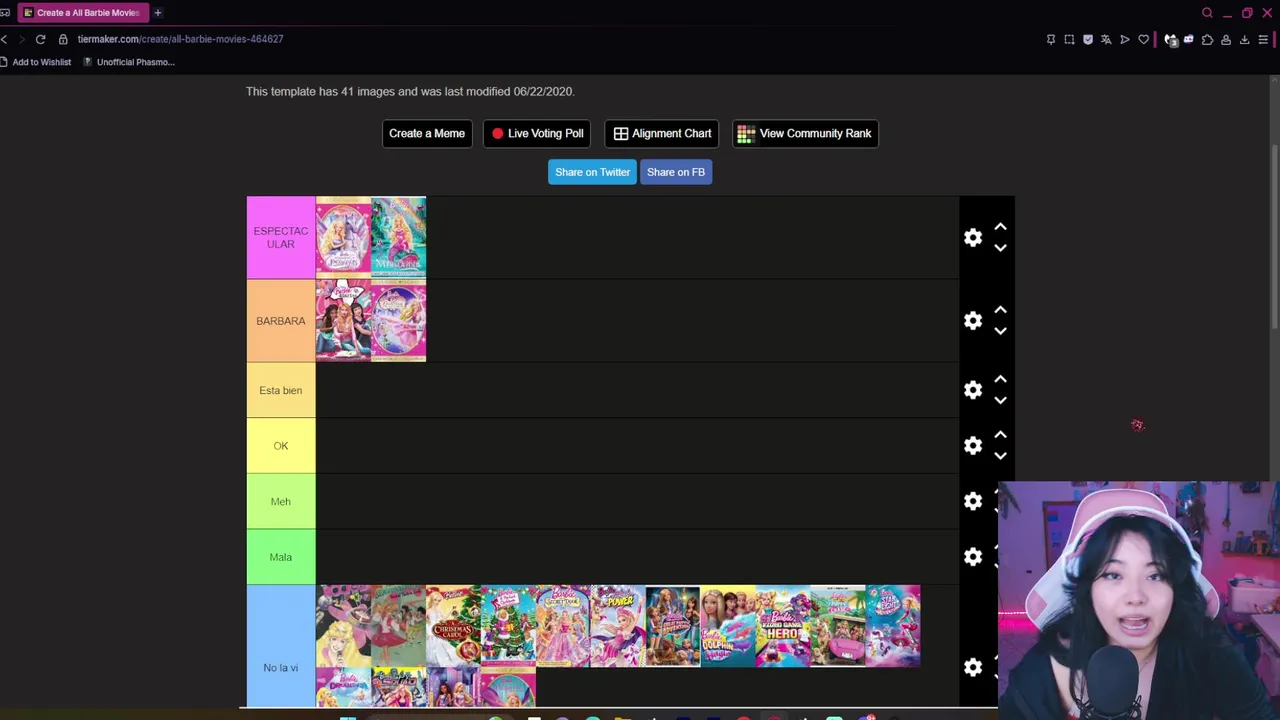Open Unofficial Phasmo bookmark
Screen dimensions: 1280x720
point(129,62)
